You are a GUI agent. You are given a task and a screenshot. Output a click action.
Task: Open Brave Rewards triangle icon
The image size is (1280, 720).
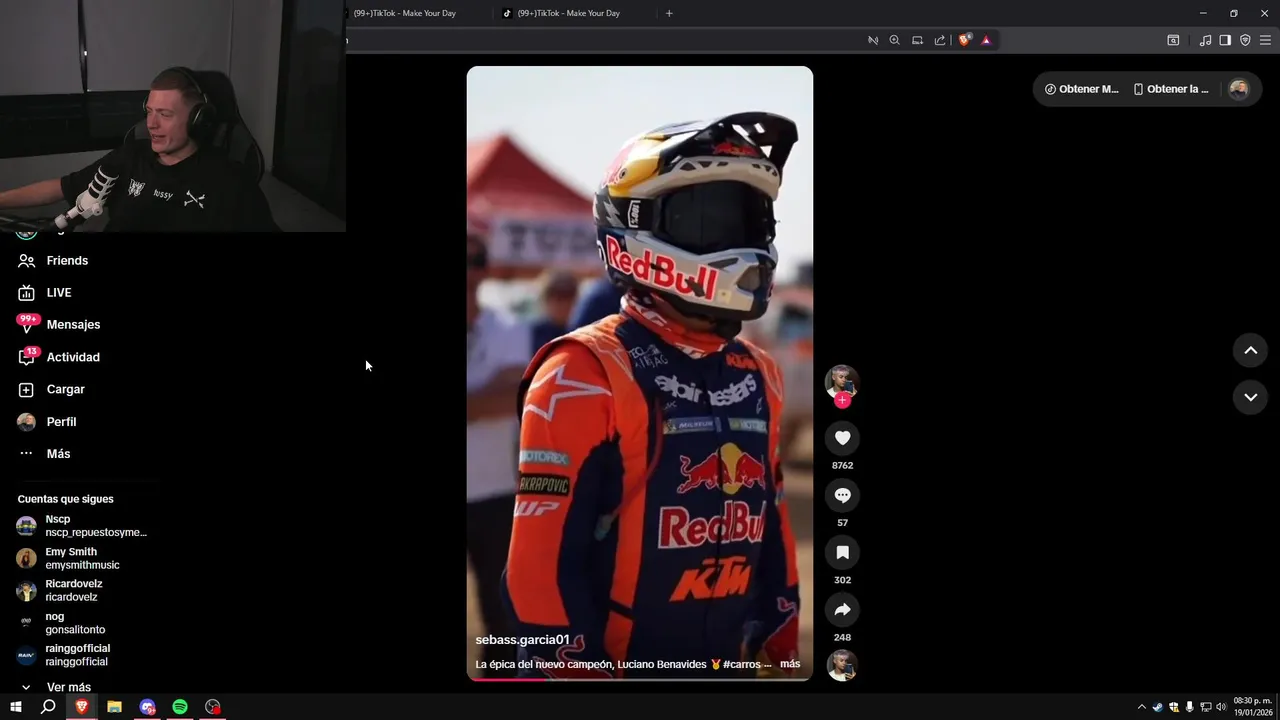tap(986, 40)
